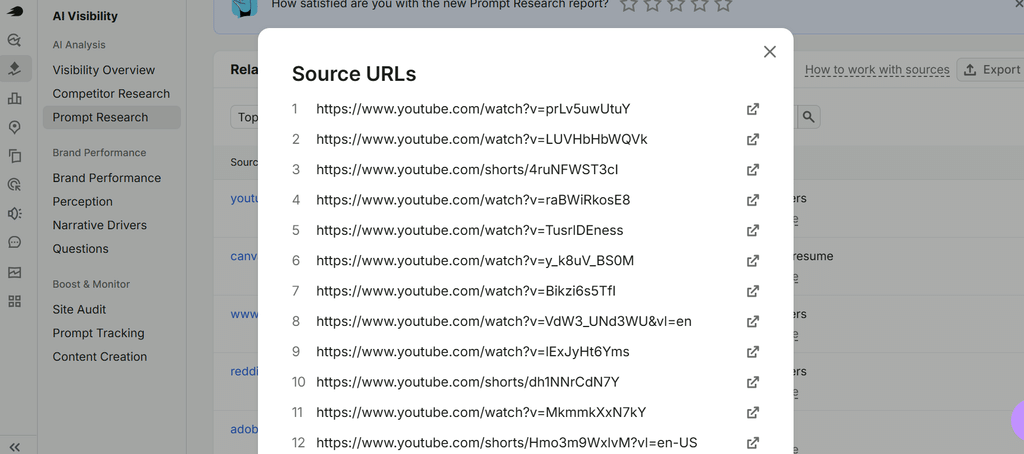Screen dimensions: 1024x454
Task: Open external link for shorts 4ruNFWST3cI
Action: point(752,170)
